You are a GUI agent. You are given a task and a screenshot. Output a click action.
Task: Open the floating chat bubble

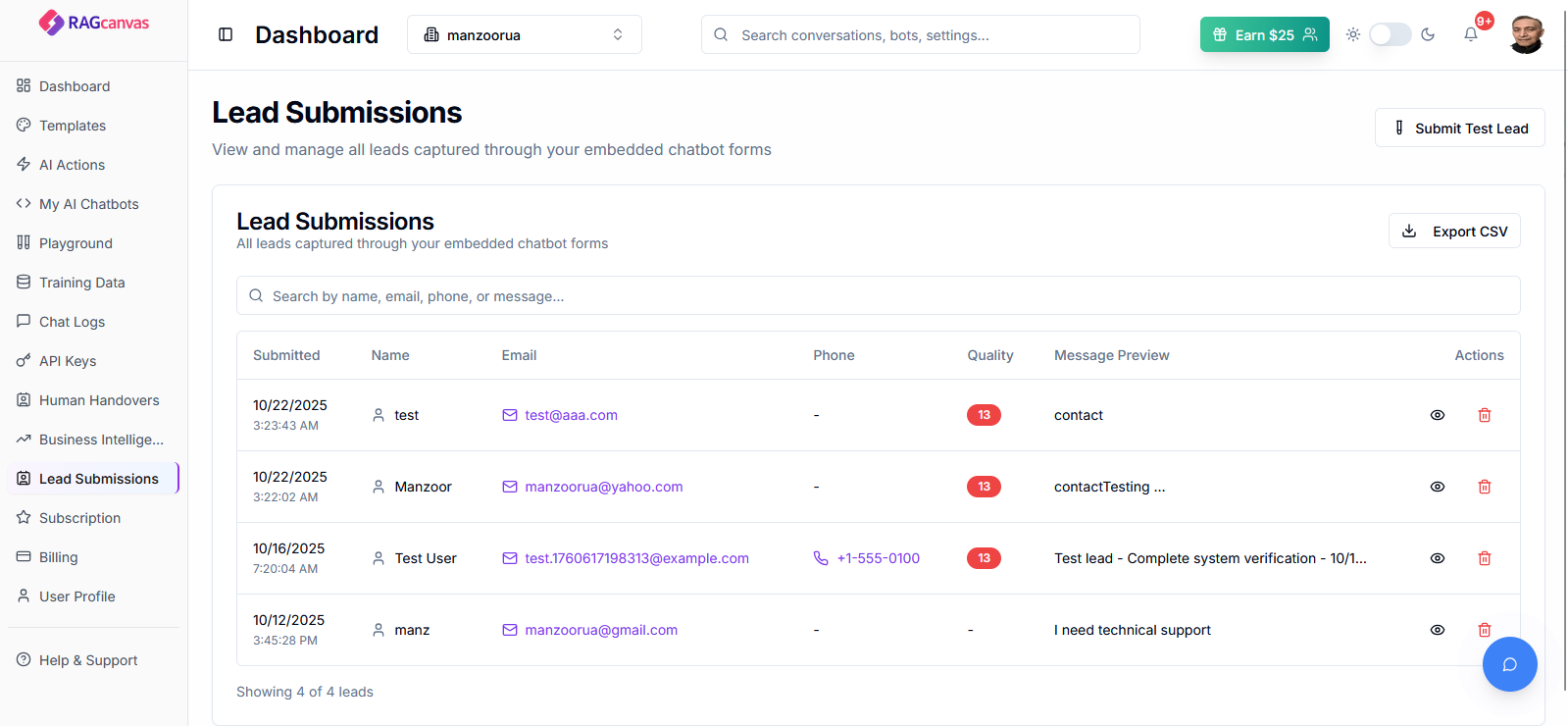point(1509,664)
